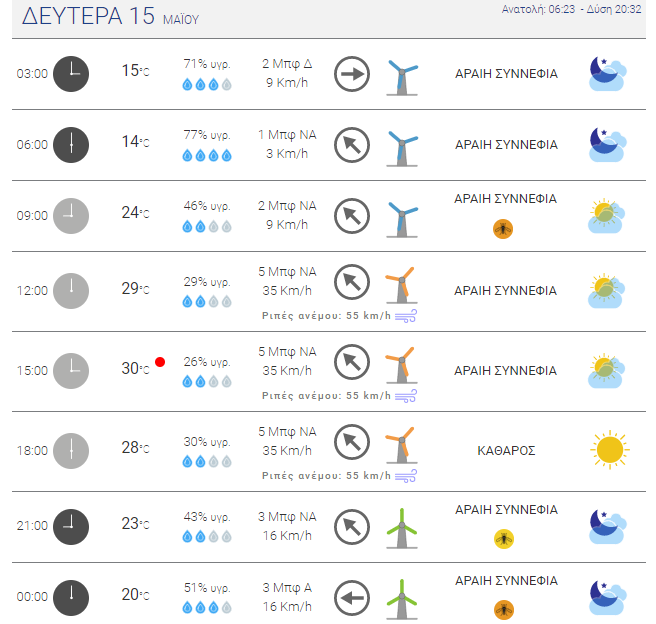This screenshot has height=624, width=656.
Task: Click the red dot beside 30°C
Action: [160, 362]
